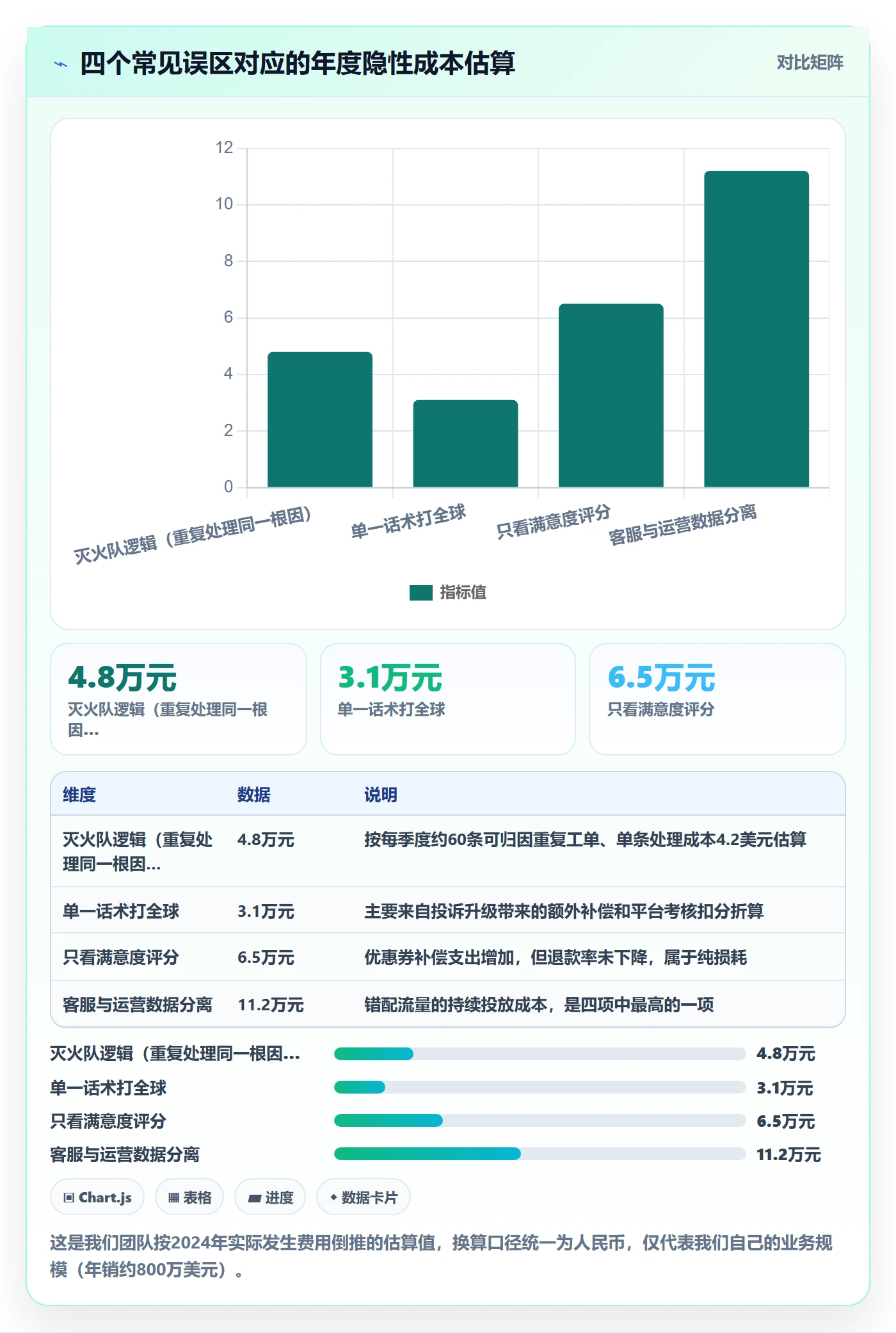Click the 指标值 legend label
The width and height of the screenshot is (896, 1333).
463,592
